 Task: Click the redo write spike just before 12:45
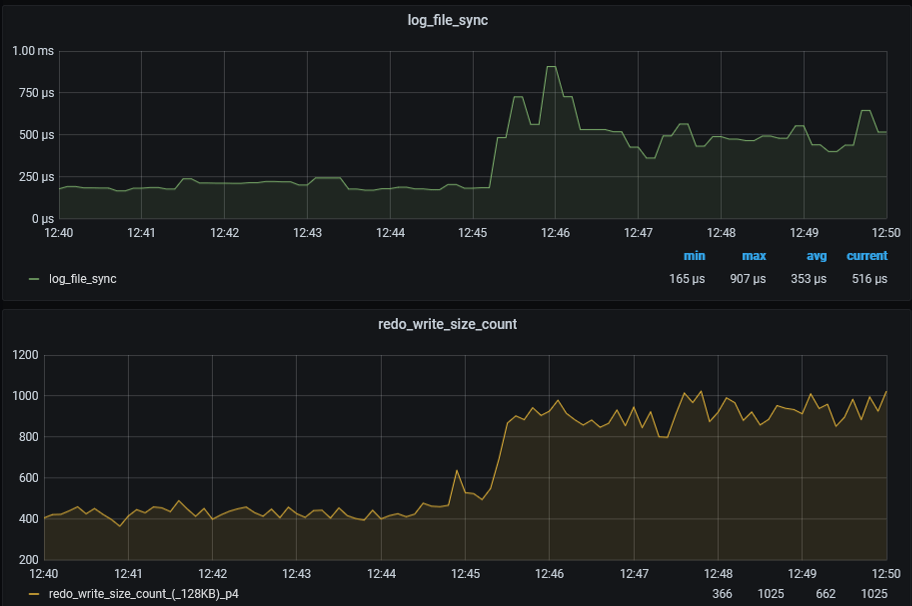457,470
